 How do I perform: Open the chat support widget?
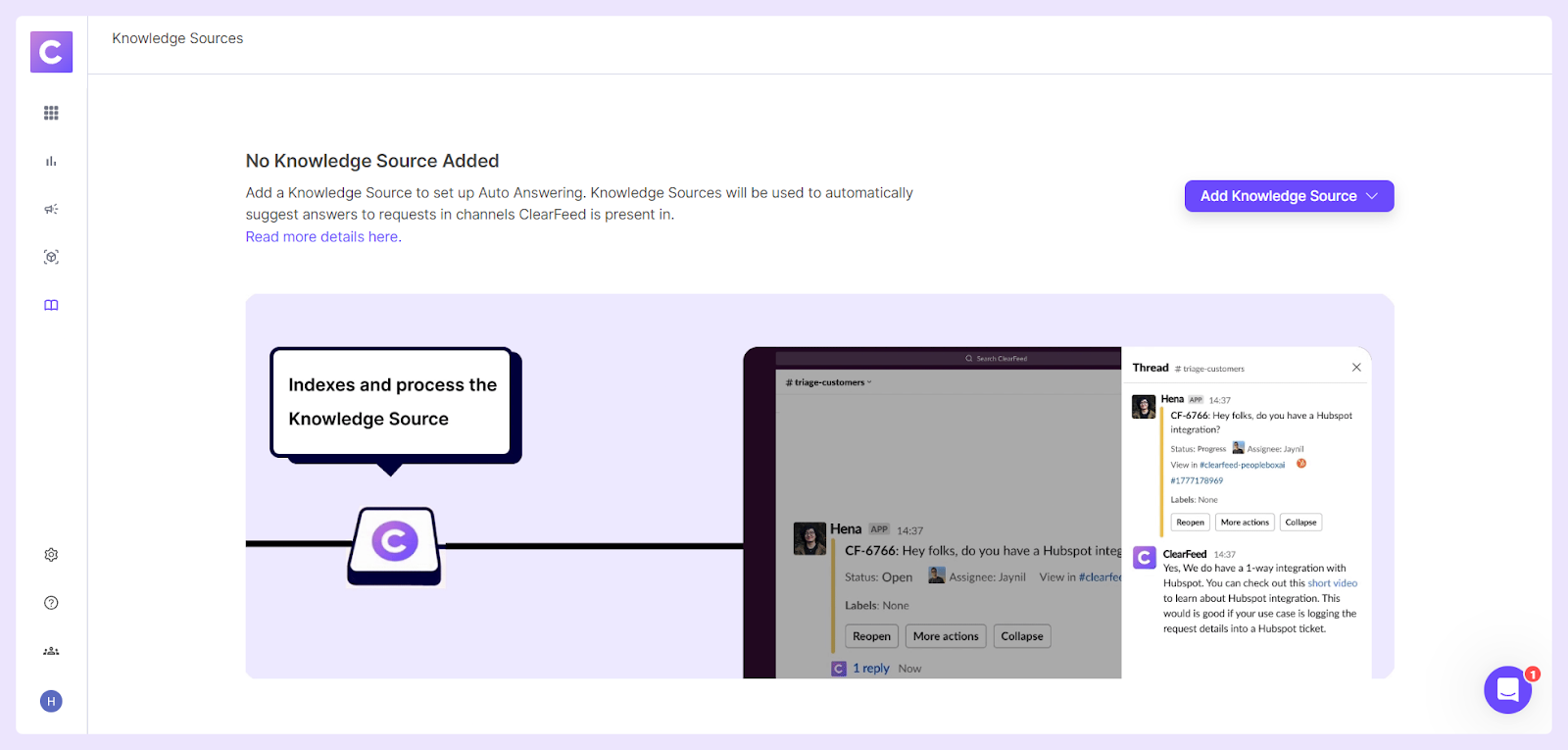1508,690
